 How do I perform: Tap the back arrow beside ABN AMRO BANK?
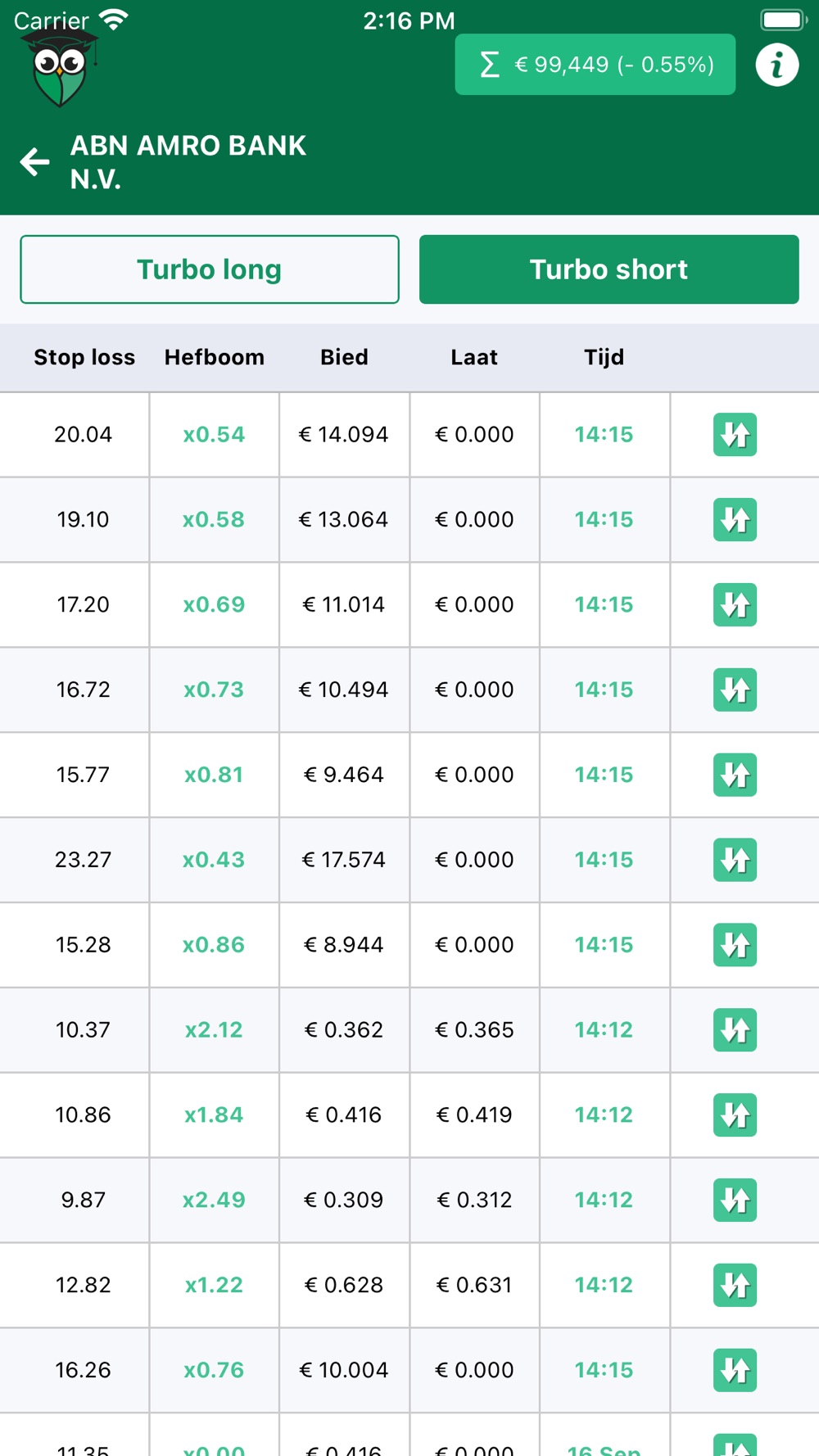click(34, 161)
